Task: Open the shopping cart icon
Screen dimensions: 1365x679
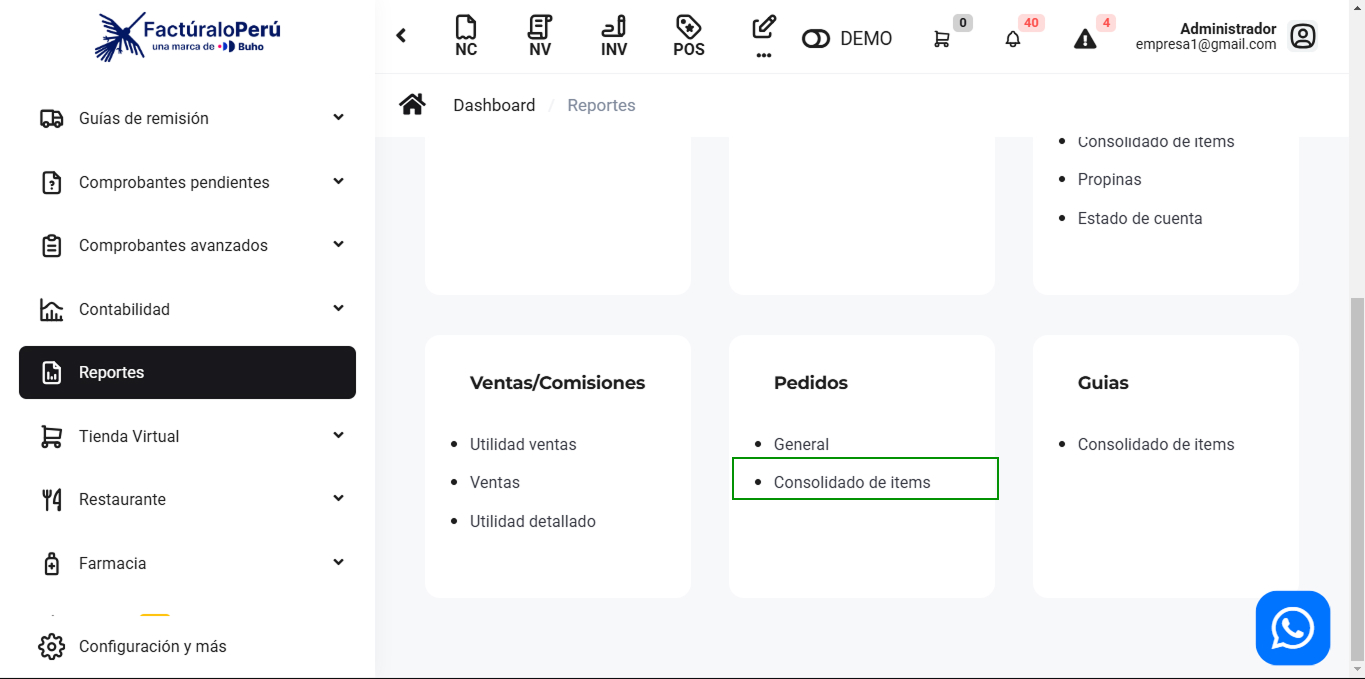Action: click(942, 39)
